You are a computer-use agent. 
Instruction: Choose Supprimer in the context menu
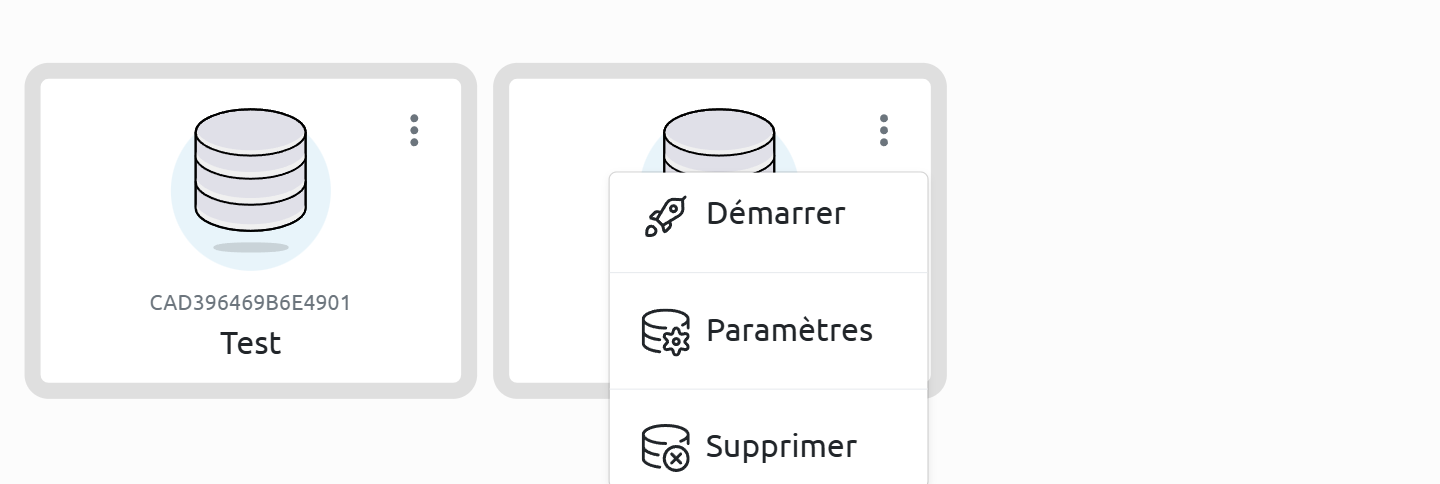tap(781, 446)
